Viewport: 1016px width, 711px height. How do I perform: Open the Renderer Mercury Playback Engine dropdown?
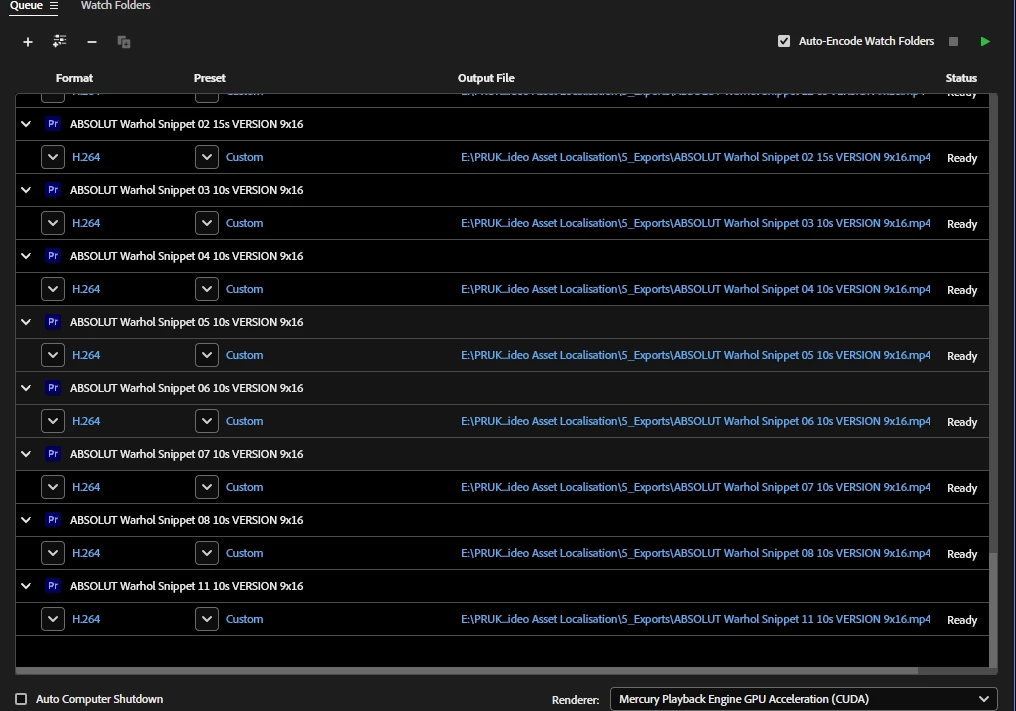(803, 699)
